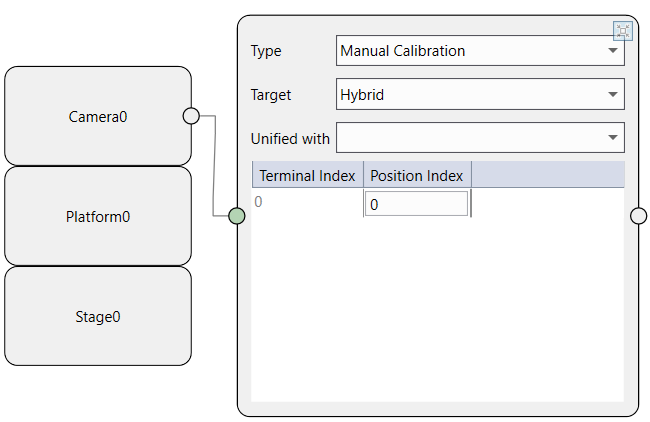The height and width of the screenshot is (422, 650).
Task: Click the green input port of the calibration node
Action: [237, 216]
